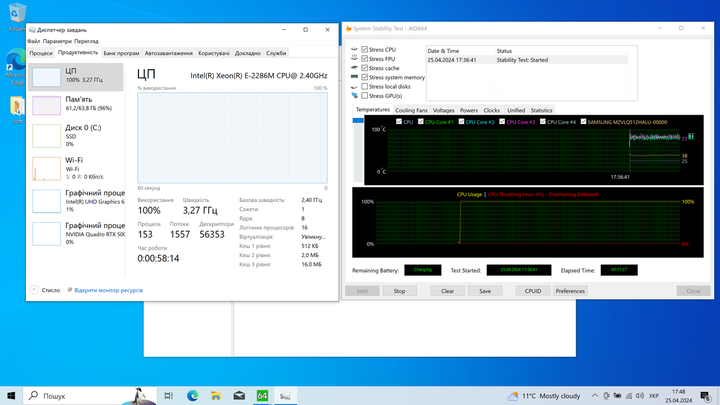Enable the Stress local disks checkbox

pyautogui.click(x=365, y=86)
